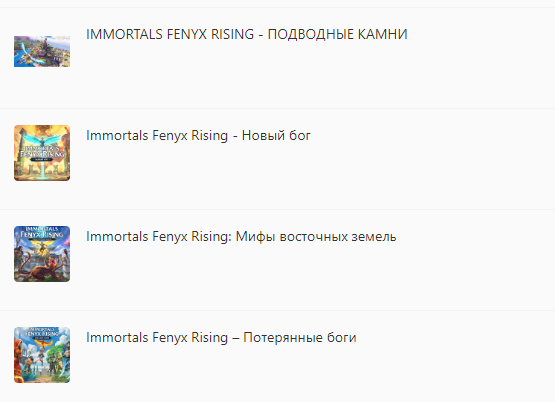Select the Мифы восточных земель cover icon
555x402 pixels.
pyautogui.click(x=42, y=254)
